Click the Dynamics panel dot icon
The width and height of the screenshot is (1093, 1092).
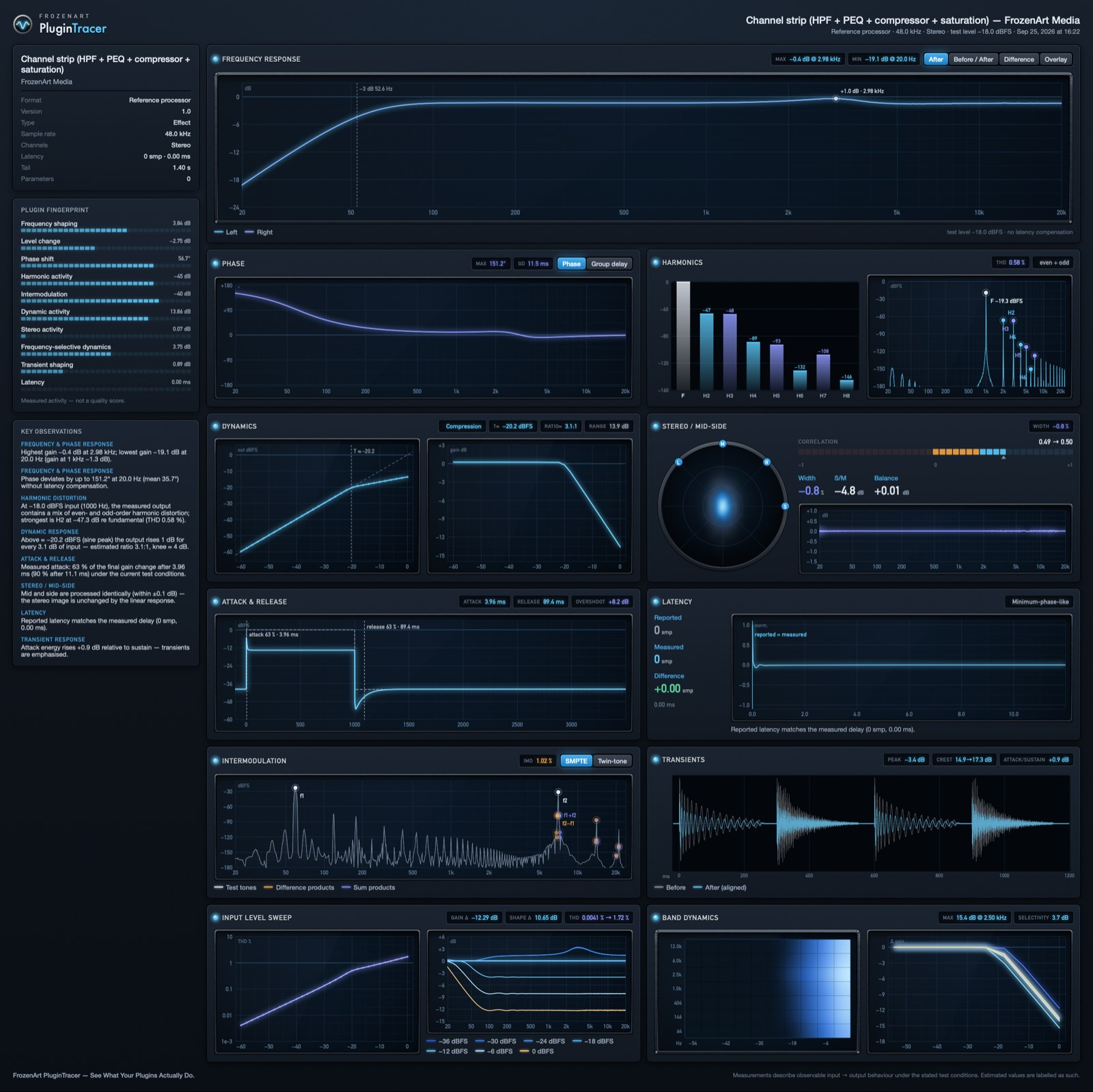coord(215,426)
